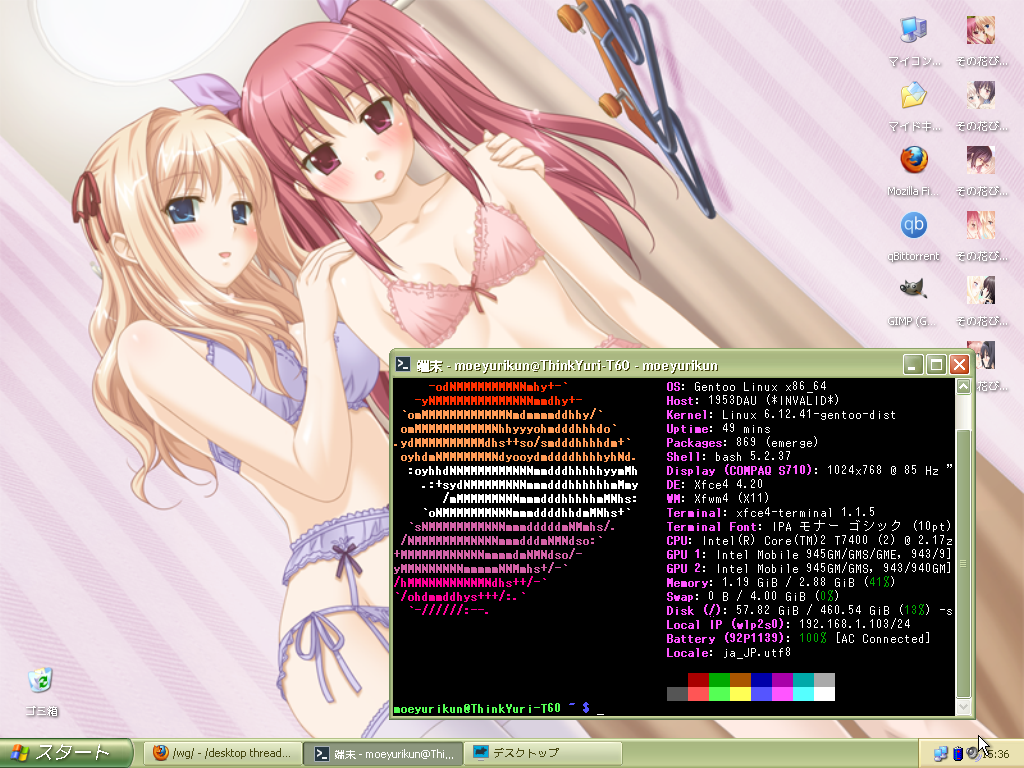Click the dark blue color block in terminal
1024x768 pixels.
(x=761, y=680)
